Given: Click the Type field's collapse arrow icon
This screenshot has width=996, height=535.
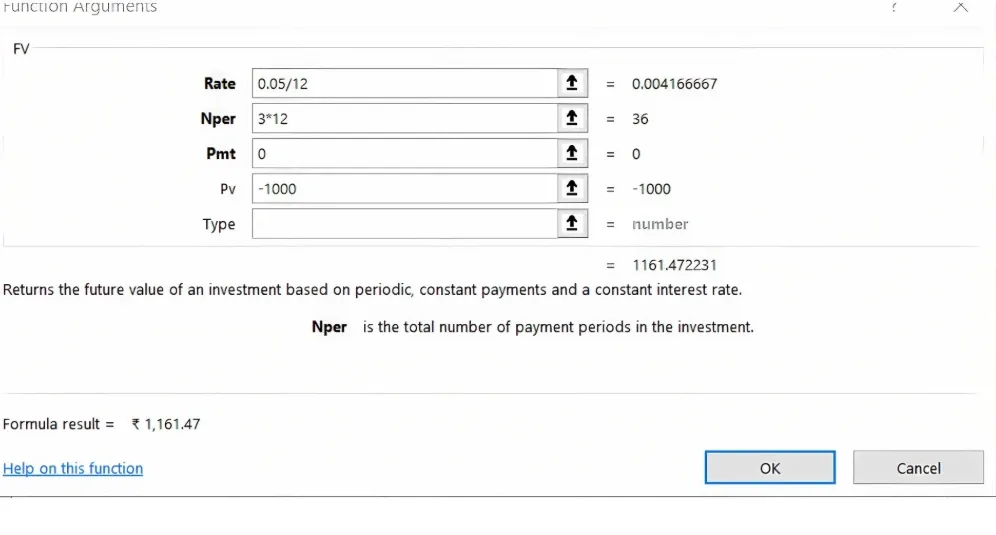Looking at the screenshot, I should click(571, 224).
